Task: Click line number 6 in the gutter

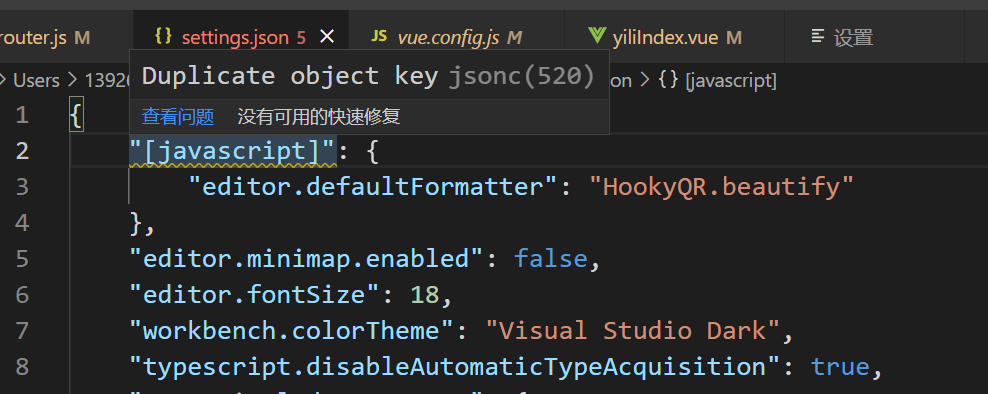Action: pyautogui.click(x=22, y=294)
